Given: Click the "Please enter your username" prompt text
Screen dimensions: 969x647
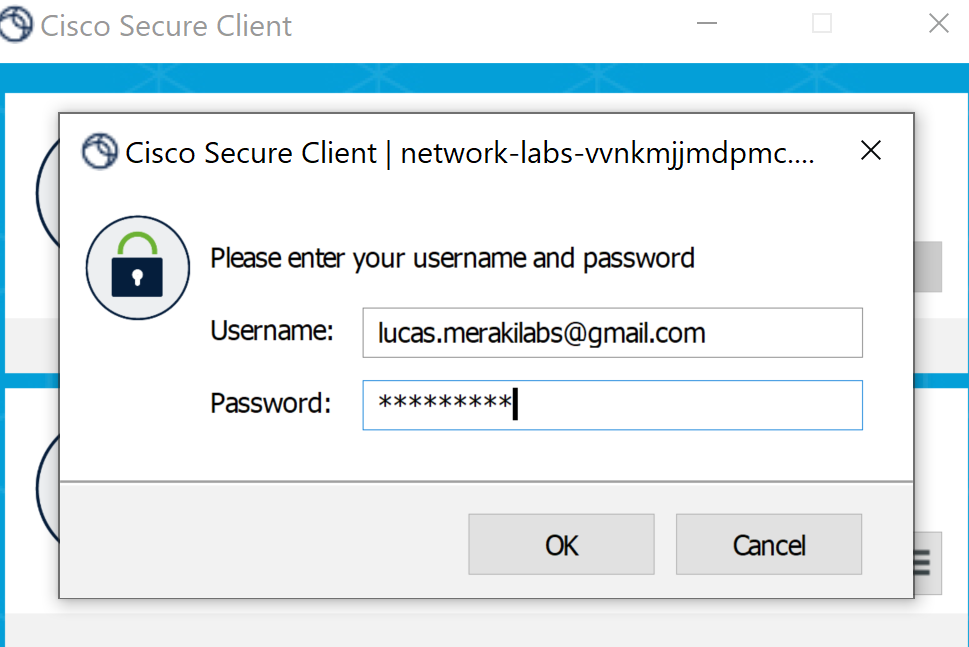Looking at the screenshot, I should click(x=452, y=258).
